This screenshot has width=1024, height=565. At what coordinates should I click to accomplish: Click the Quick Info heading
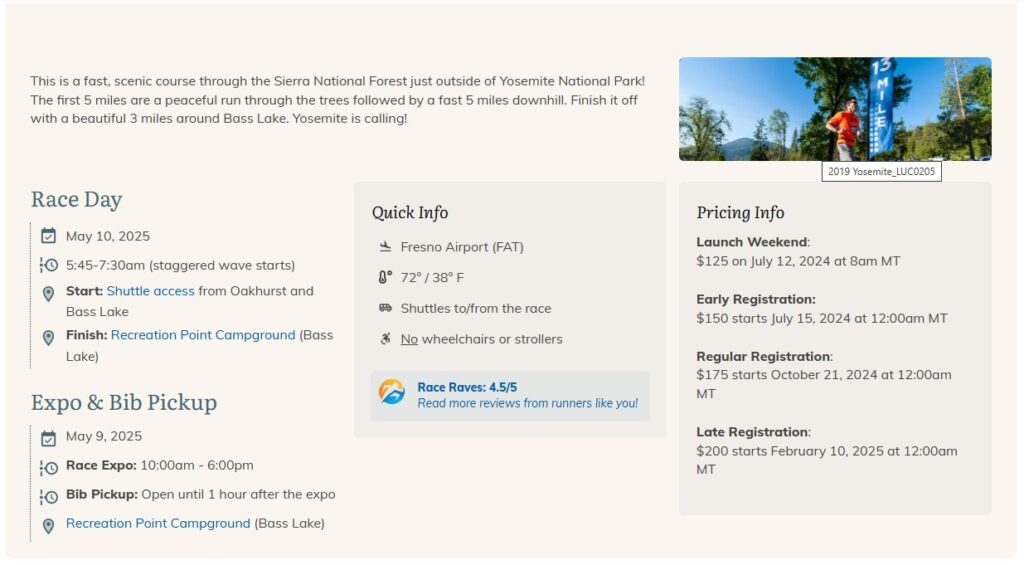pyautogui.click(x=409, y=212)
